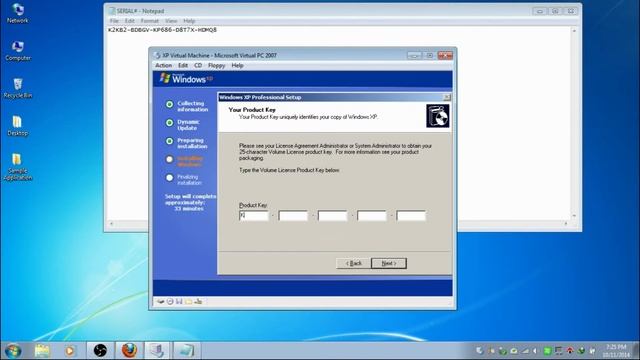Image resolution: width=640 pixels, height=360 pixels.
Task: Click the speaker volume tray icon
Action: [536, 351]
